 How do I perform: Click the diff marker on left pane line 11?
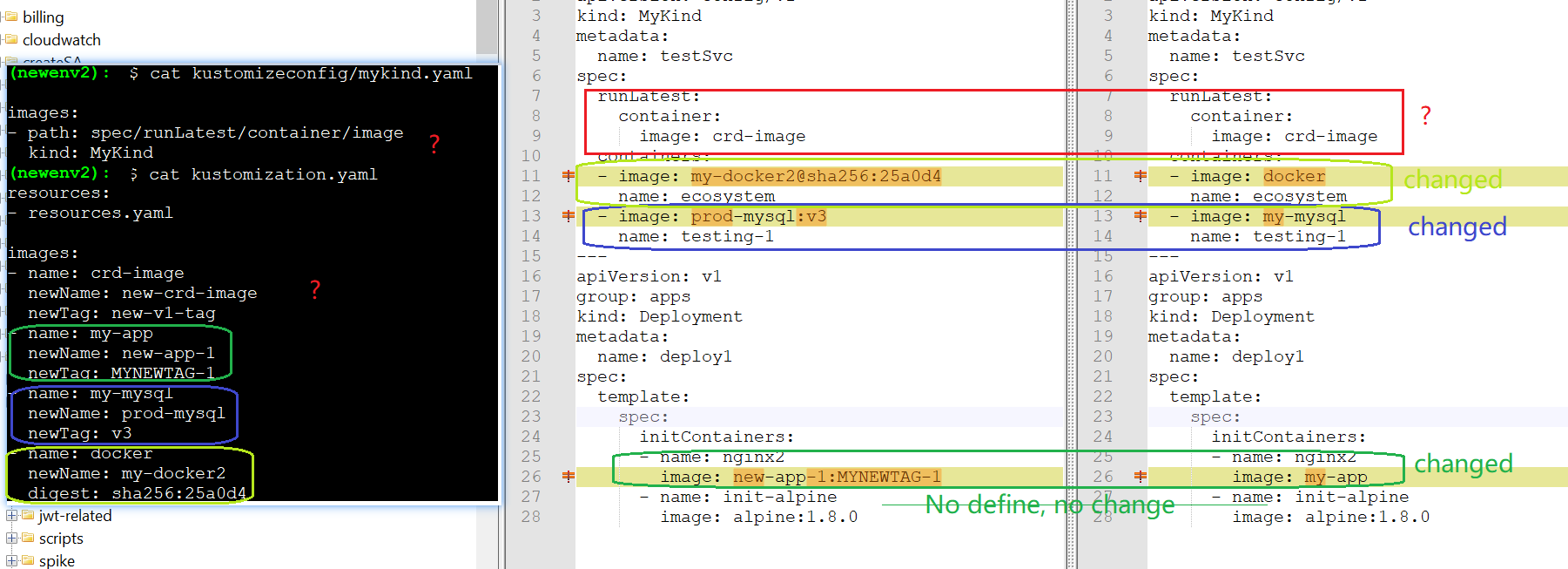569,176
